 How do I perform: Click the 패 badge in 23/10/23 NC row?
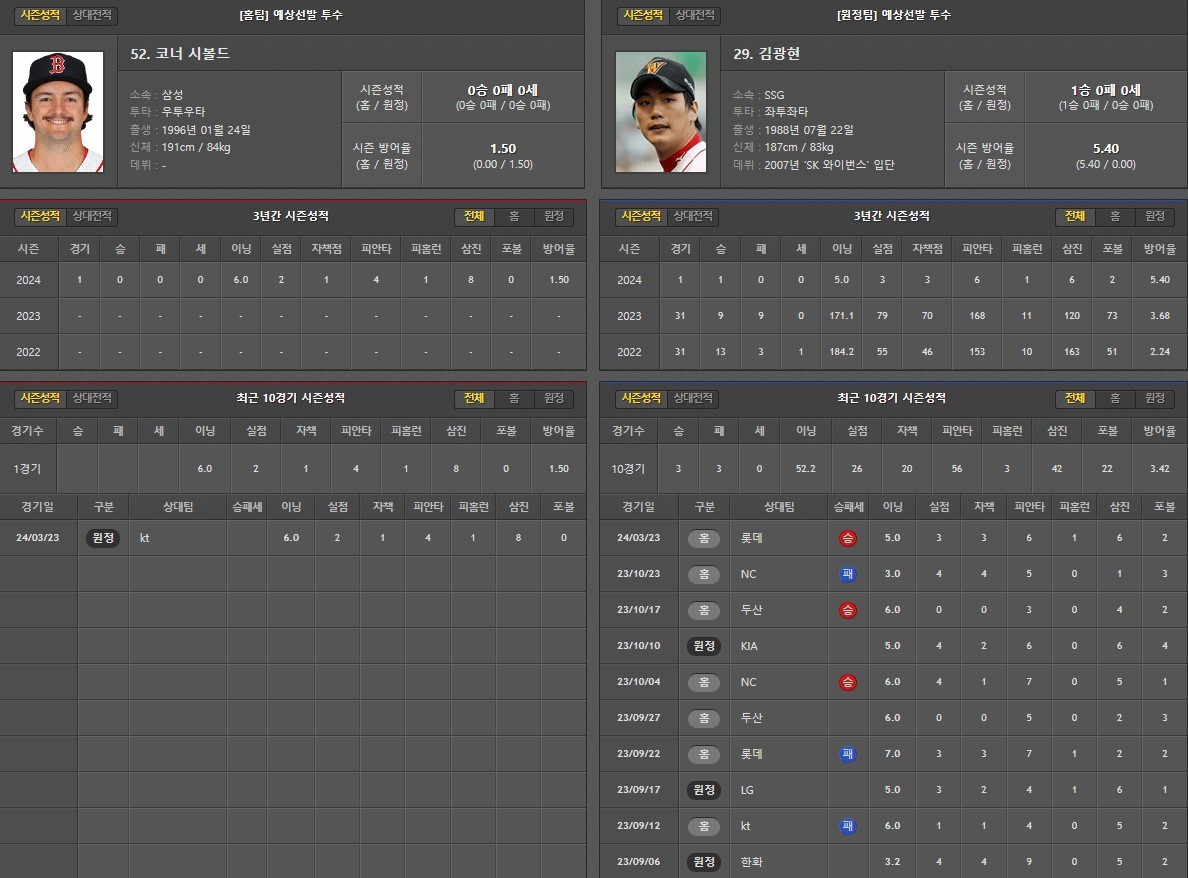click(x=847, y=574)
